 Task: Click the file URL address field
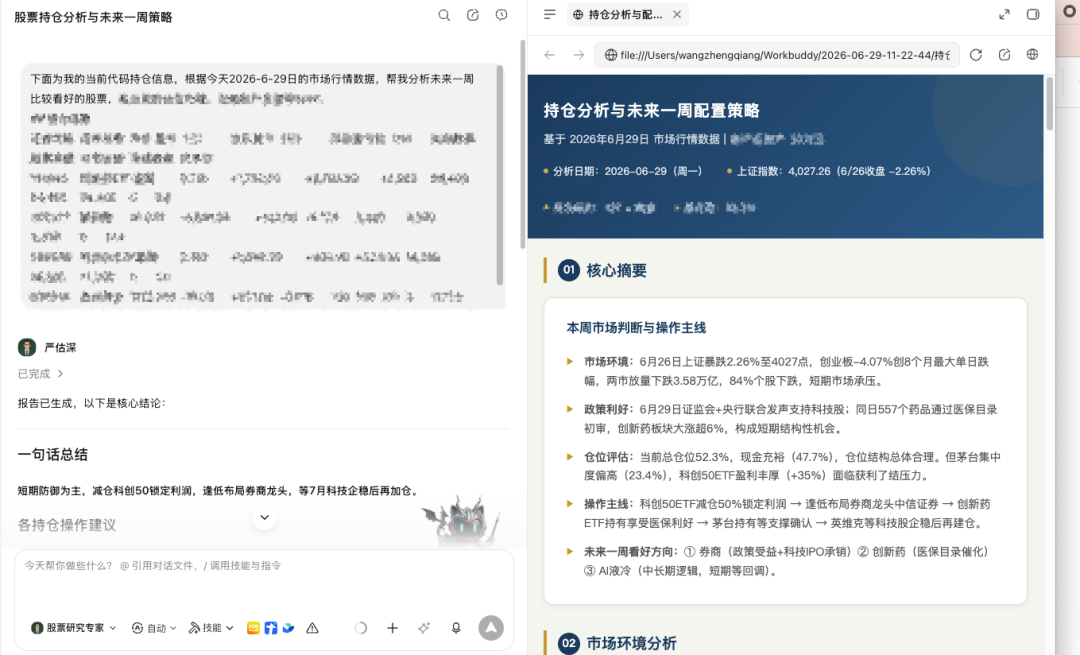(x=777, y=55)
